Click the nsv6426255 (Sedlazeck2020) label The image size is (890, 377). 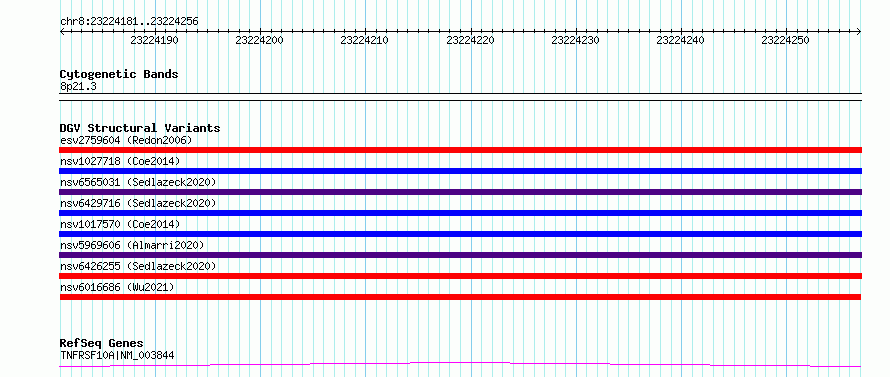[x=138, y=266]
